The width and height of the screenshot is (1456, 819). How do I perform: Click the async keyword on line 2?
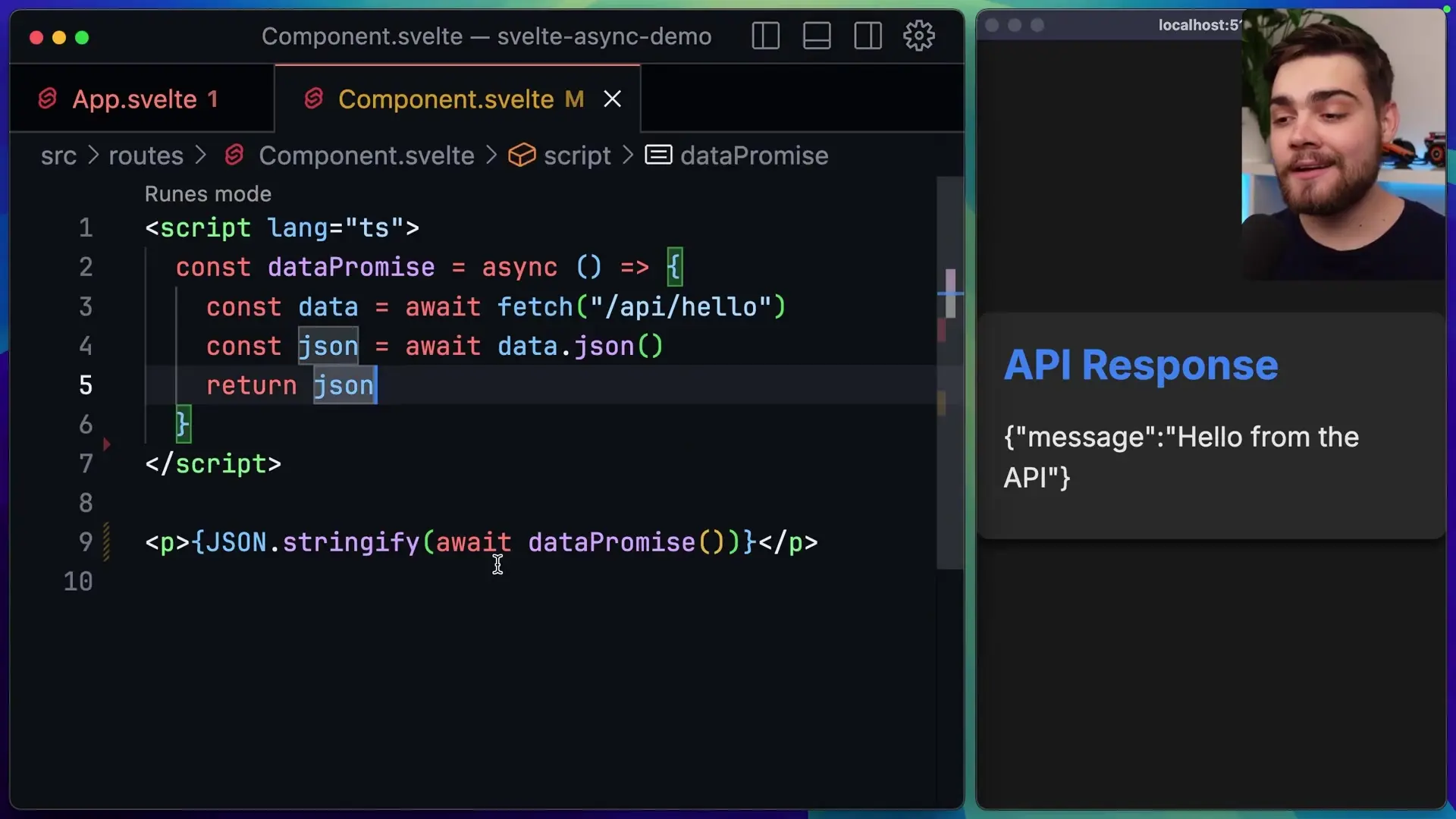tap(519, 268)
